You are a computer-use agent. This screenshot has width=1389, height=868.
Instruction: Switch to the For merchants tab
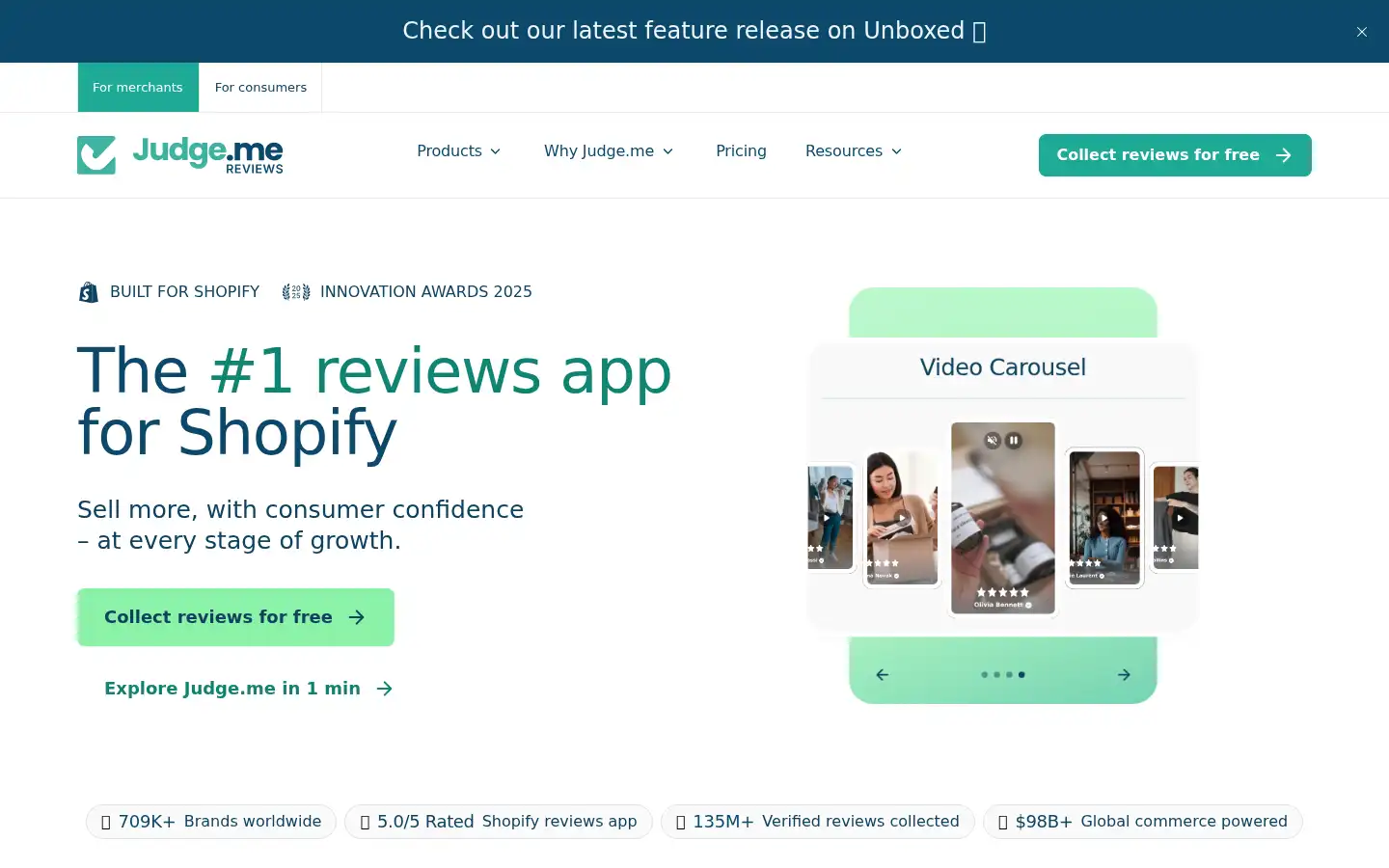coord(138,87)
